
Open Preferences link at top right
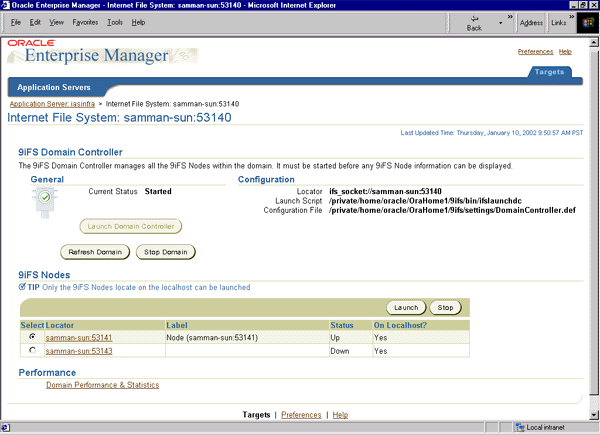pyautogui.click(x=535, y=52)
